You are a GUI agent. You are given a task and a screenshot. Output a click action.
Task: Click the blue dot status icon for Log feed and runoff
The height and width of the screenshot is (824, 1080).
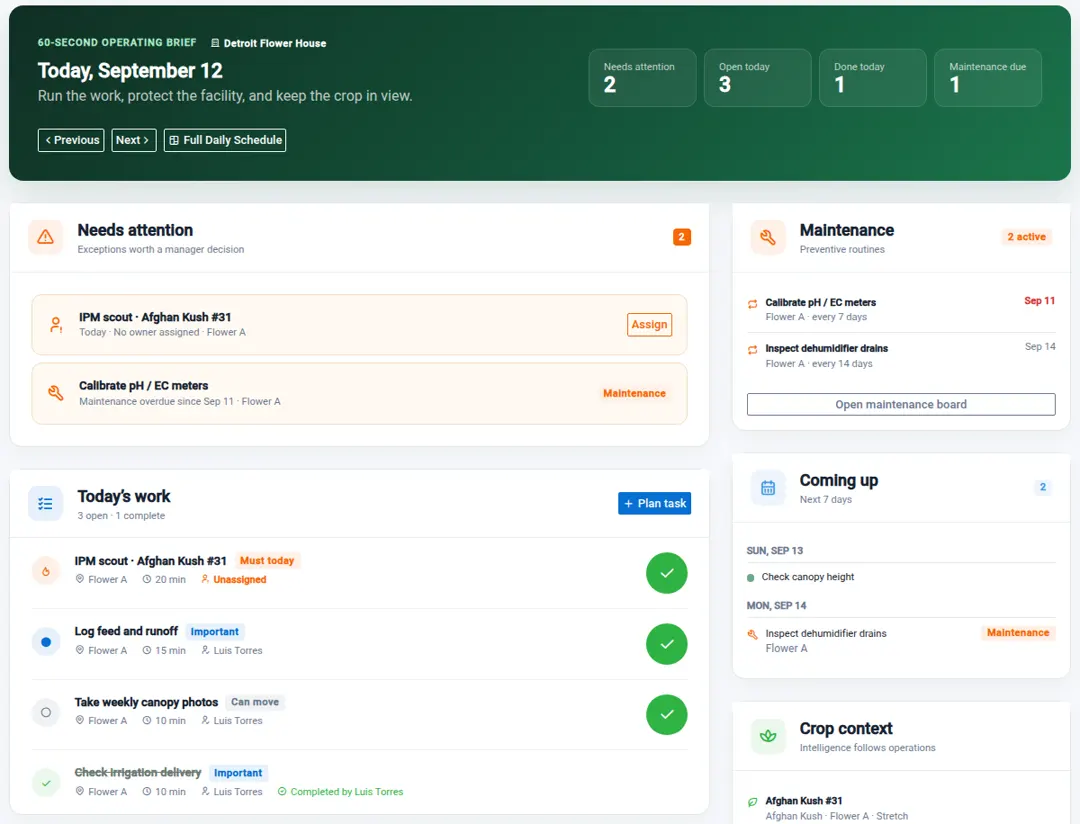pyautogui.click(x=46, y=642)
